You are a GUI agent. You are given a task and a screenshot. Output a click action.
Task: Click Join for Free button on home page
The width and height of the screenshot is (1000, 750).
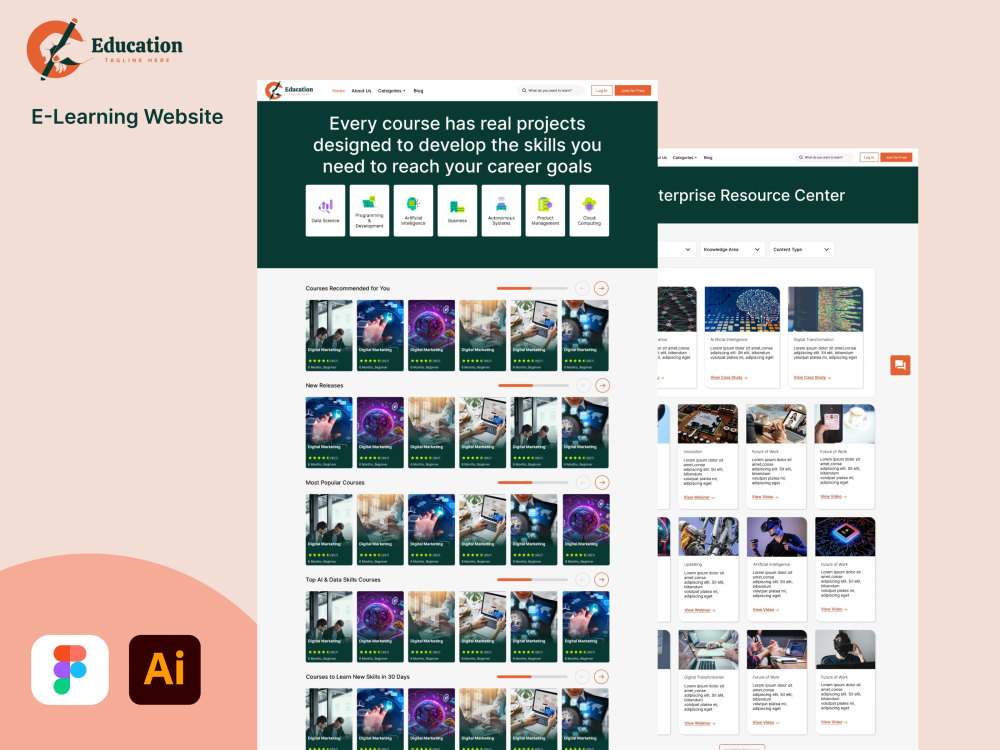pyautogui.click(x=633, y=91)
